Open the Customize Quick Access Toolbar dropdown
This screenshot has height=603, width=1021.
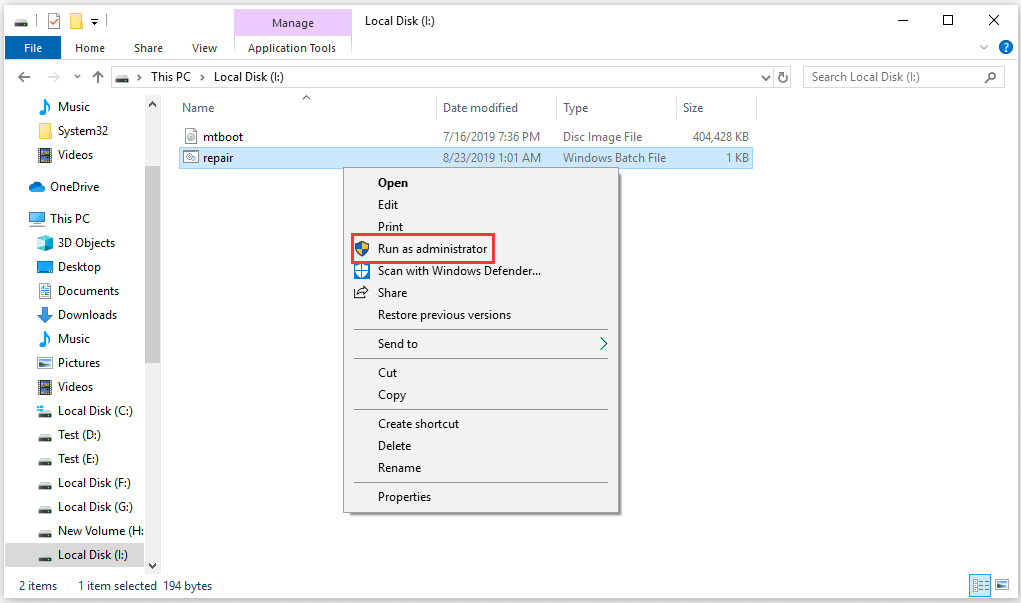[94, 22]
